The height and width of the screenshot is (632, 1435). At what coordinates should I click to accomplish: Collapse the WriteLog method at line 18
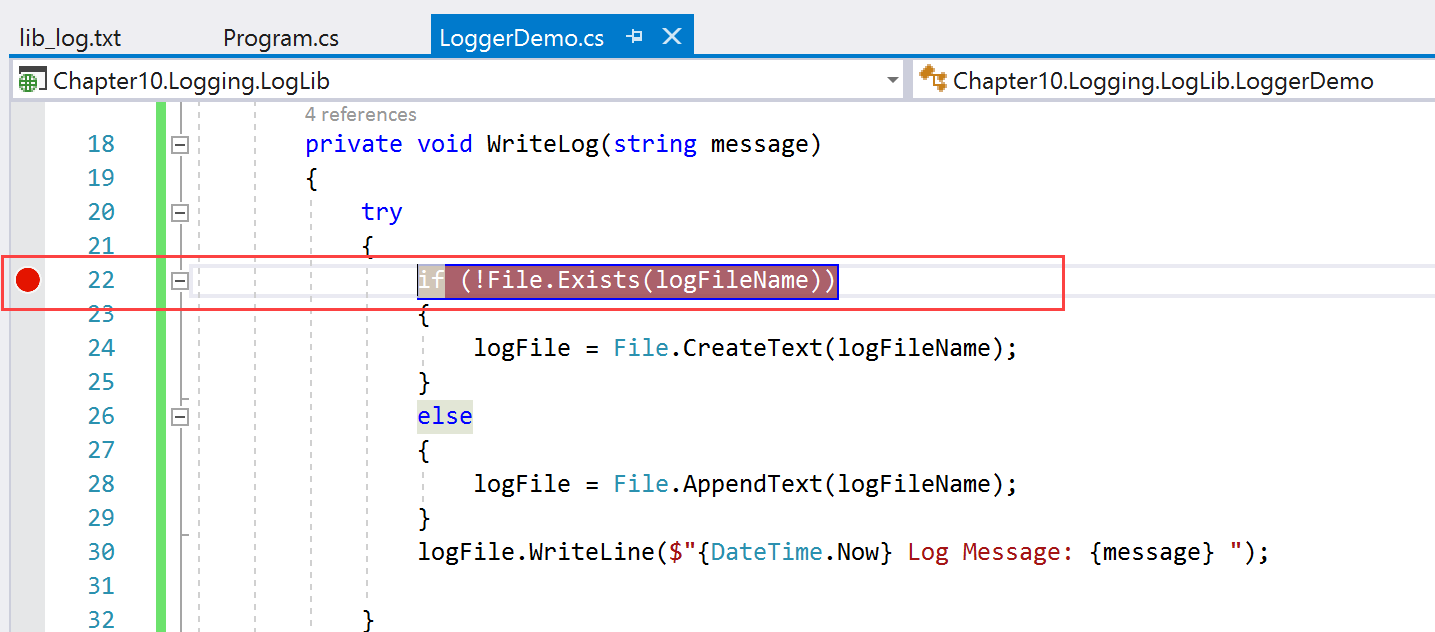click(180, 145)
